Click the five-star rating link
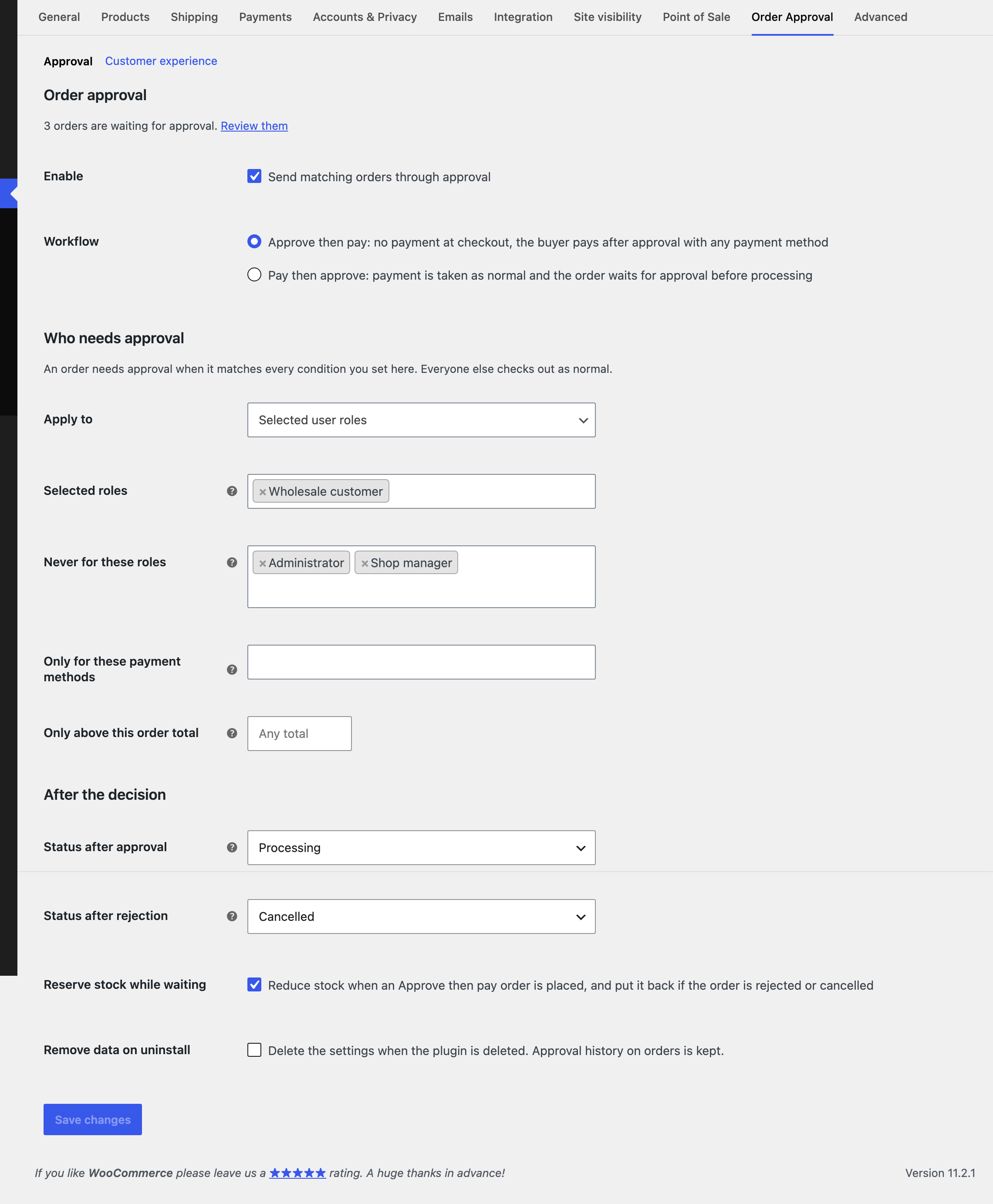This screenshot has height=1204, width=993. (x=297, y=1173)
